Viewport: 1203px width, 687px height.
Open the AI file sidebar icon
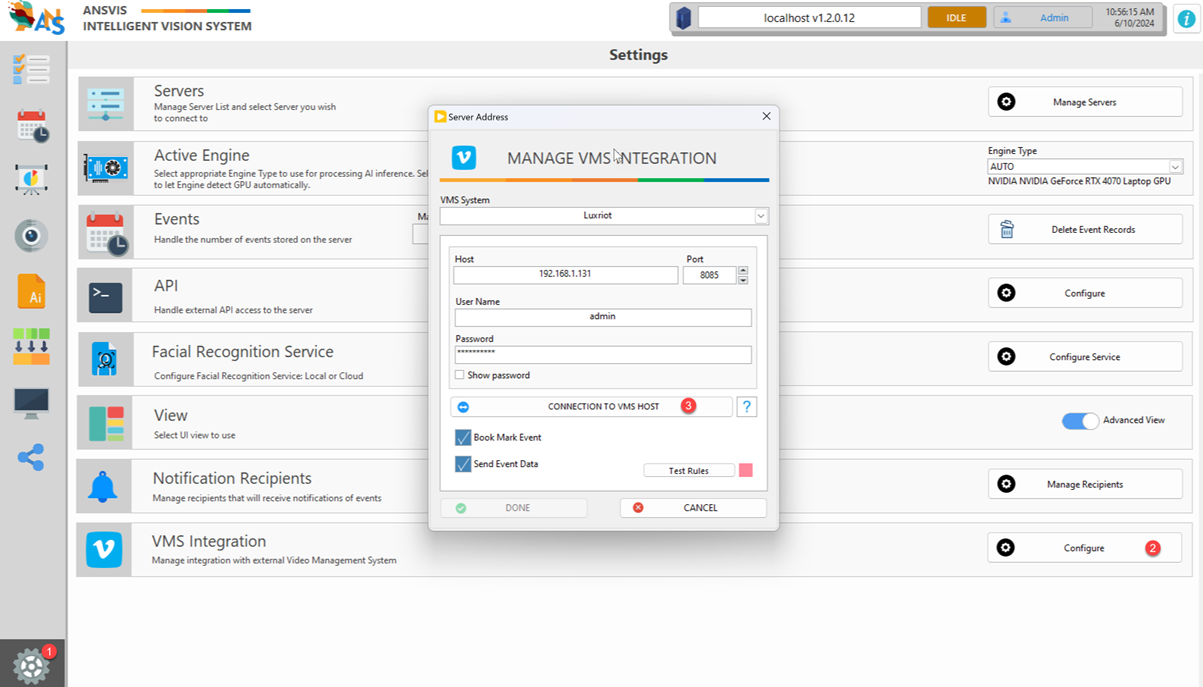click(x=31, y=291)
